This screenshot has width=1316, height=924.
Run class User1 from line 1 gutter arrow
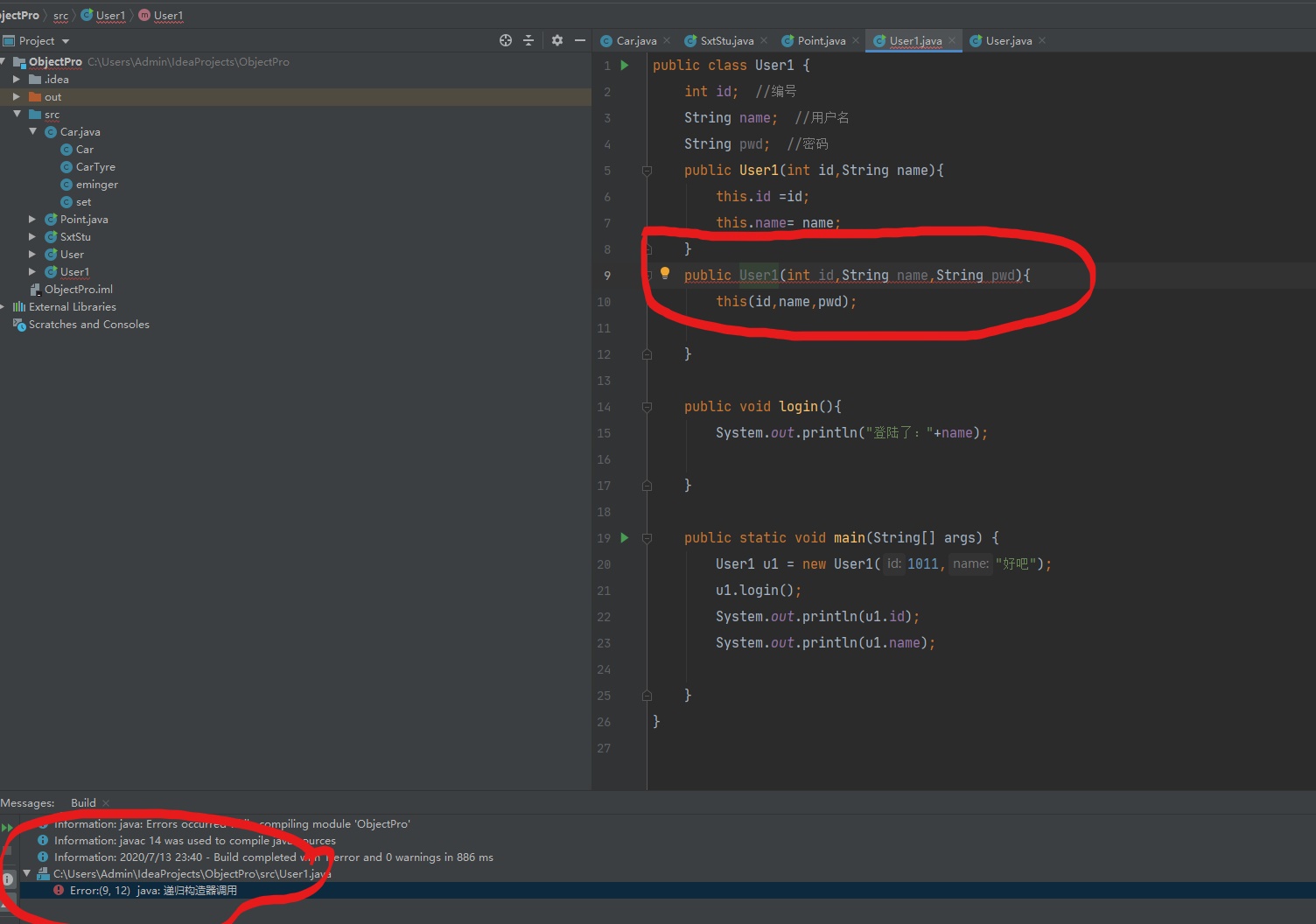625,65
